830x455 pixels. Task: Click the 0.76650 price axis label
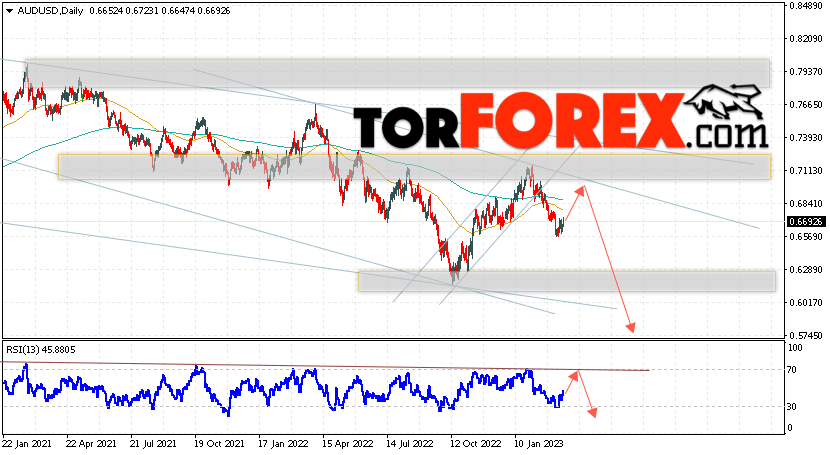tap(806, 105)
